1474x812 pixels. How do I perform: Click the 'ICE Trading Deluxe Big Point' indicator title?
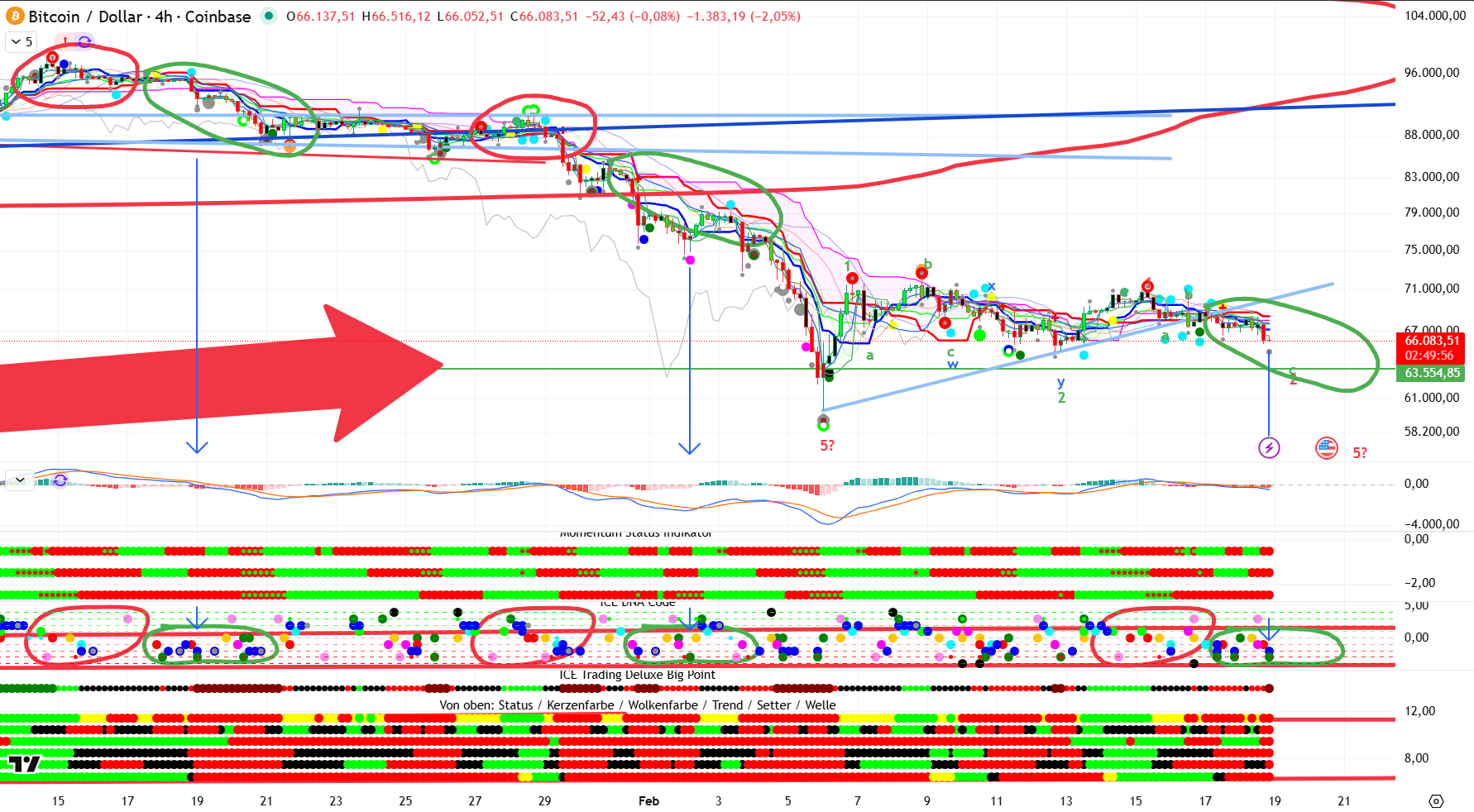click(x=637, y=675)
